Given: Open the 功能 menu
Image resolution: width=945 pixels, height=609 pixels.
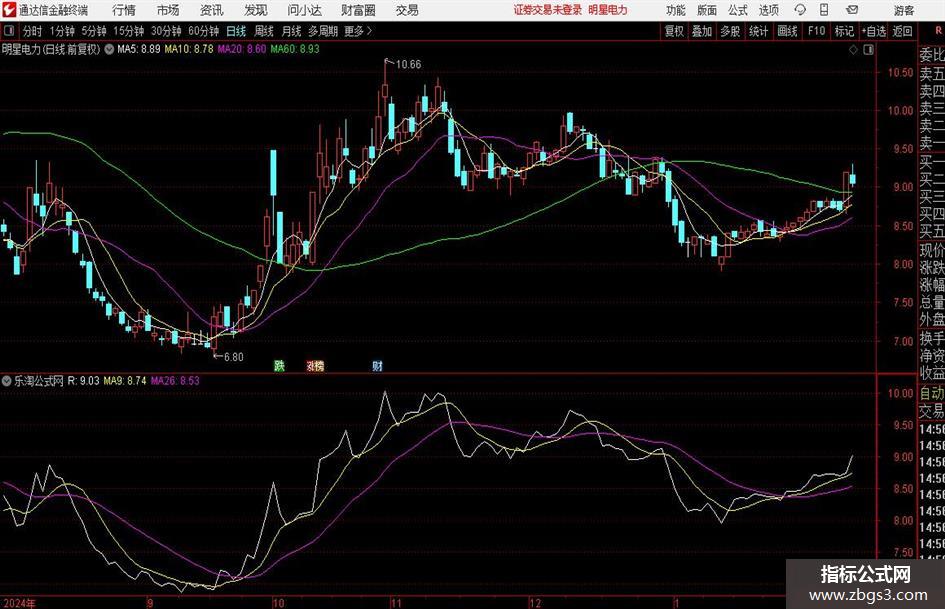Looking at the screenshot, I should point(676,10).
